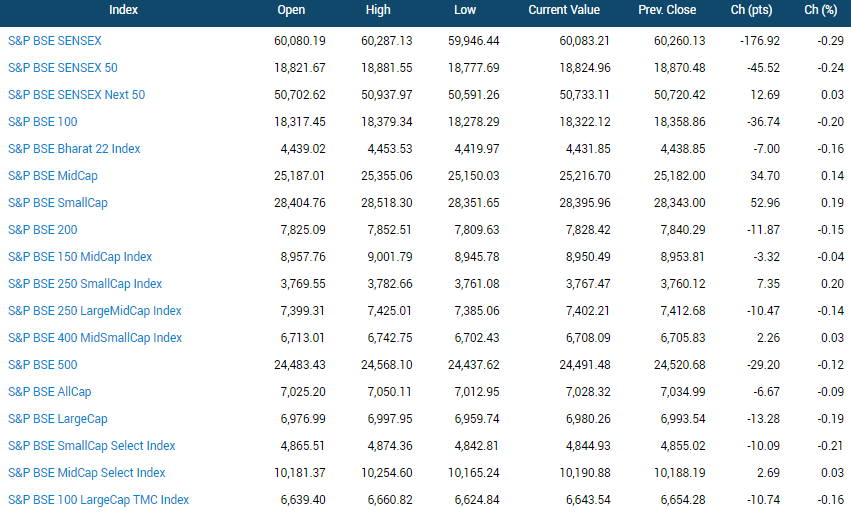The width and height of the screenshot is (851, 512).
Task: Select MidCap points change 34.70
Action: (x=765, y=176)
